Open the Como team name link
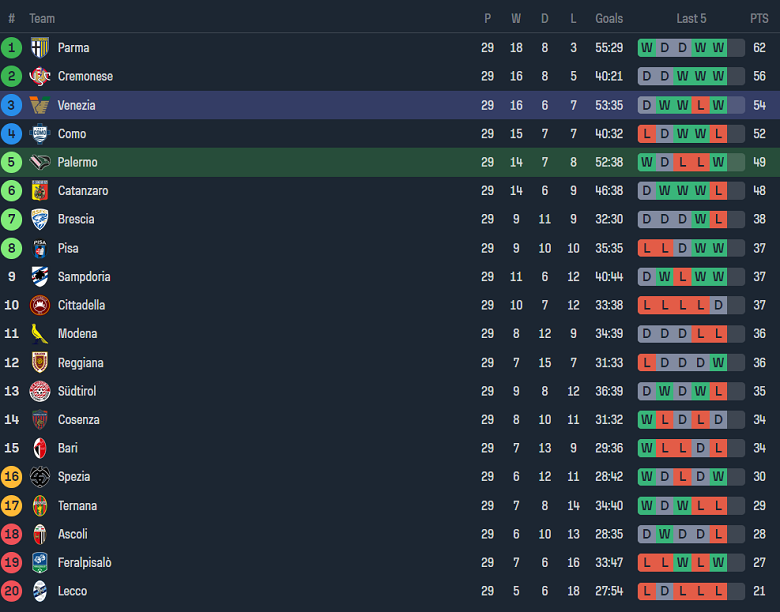This screenshot has height=612, width=780. pos(72,134)
